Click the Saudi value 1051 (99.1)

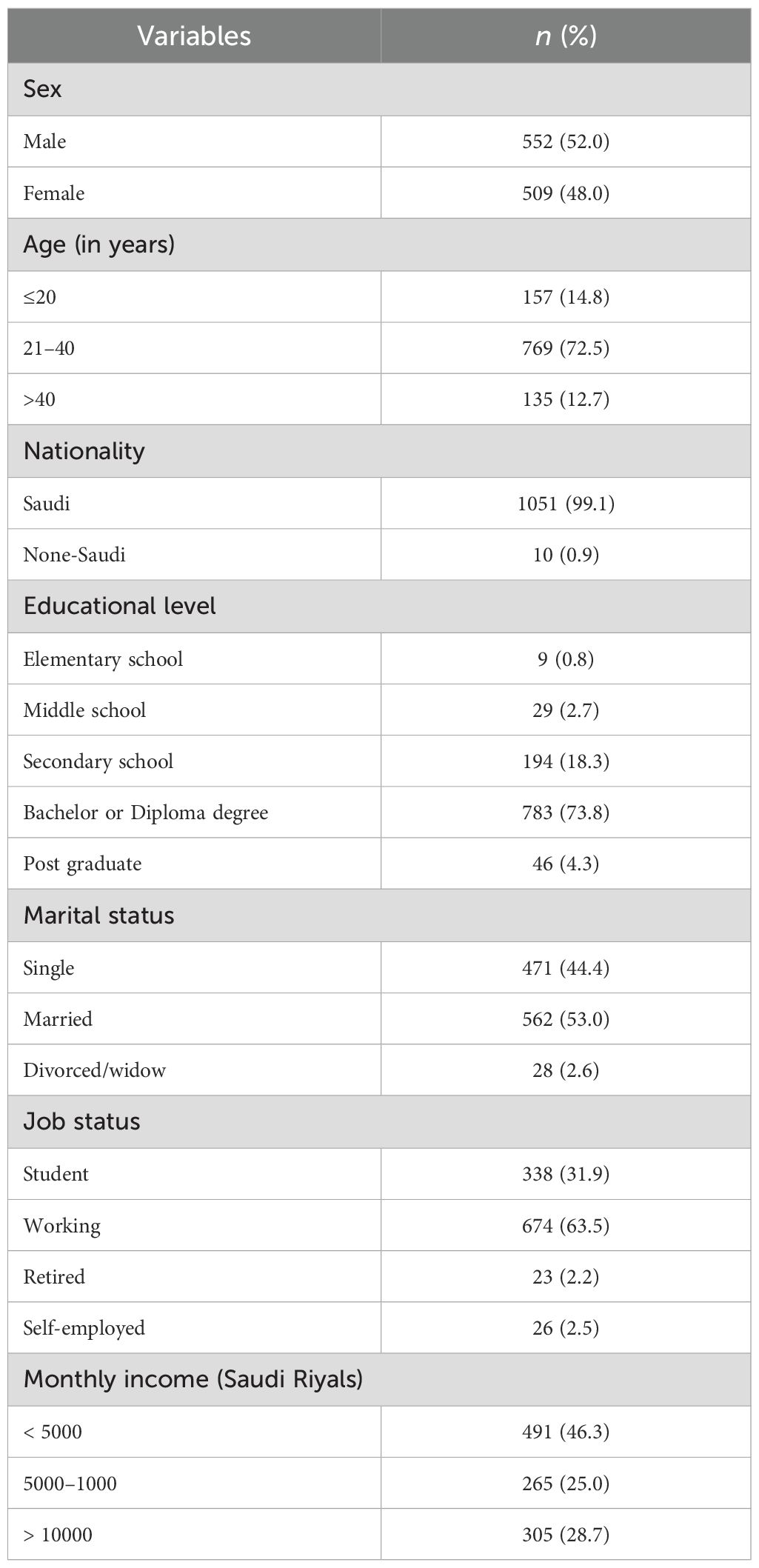(566, 504)
